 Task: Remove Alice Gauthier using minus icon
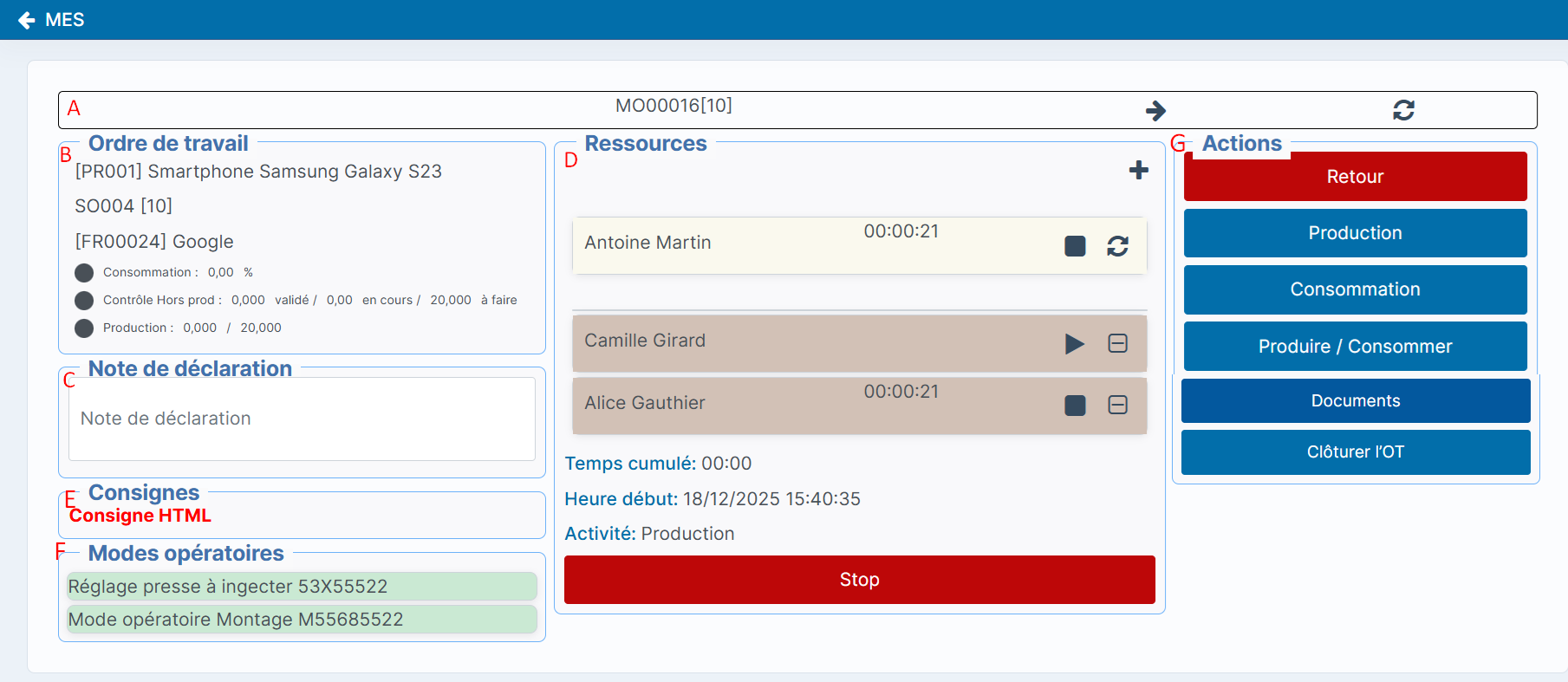click(1117, 406)
